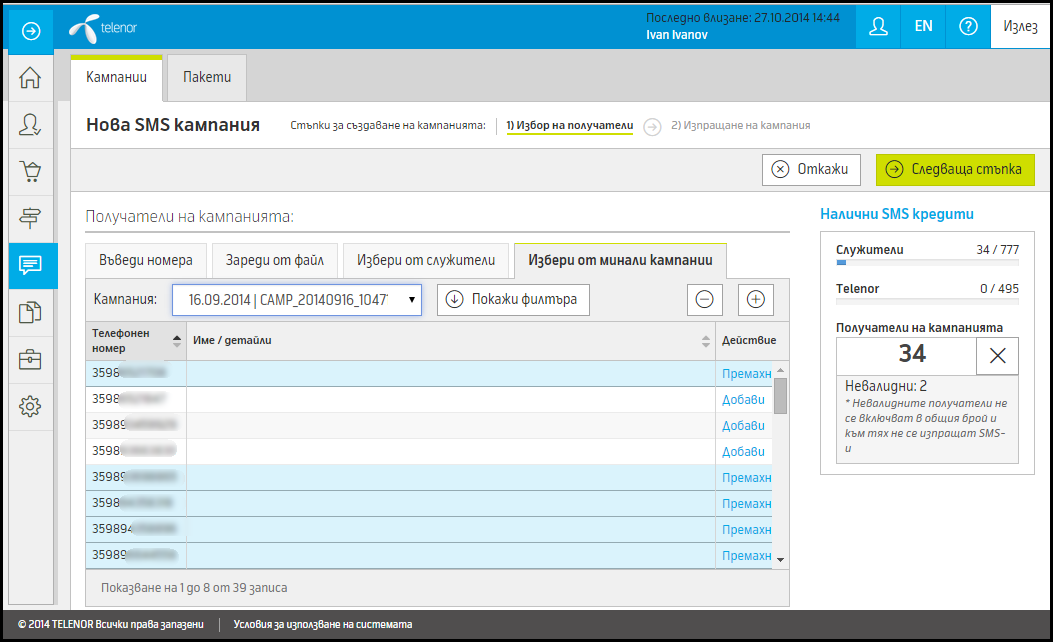Click Действие column header
The image size is (1053, 642).
749,340
